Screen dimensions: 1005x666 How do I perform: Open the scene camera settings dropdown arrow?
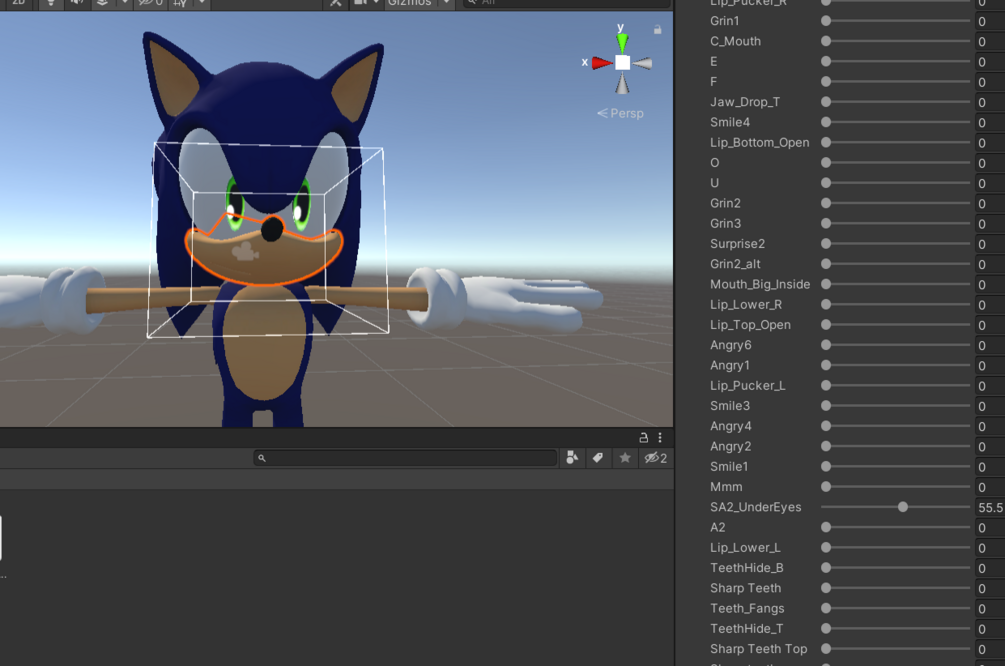point(376,3)
